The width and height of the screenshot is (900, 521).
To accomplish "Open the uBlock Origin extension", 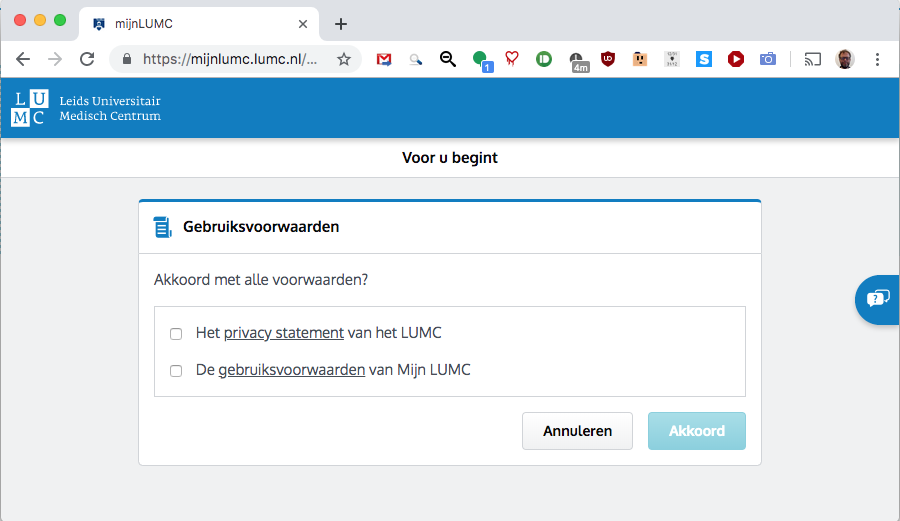I will [607, 59].
